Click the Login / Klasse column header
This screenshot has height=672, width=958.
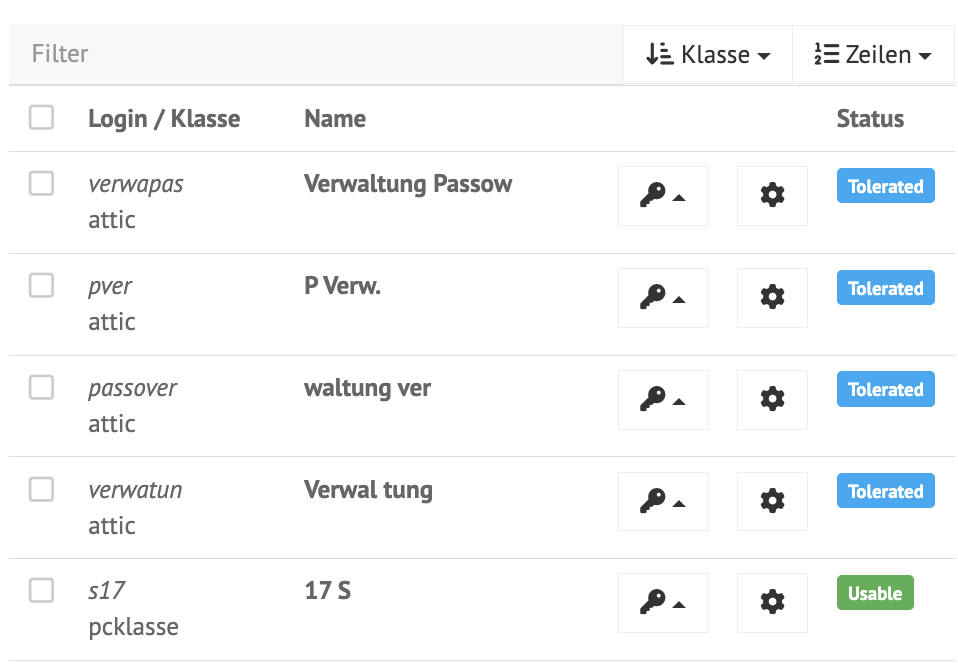164,119
